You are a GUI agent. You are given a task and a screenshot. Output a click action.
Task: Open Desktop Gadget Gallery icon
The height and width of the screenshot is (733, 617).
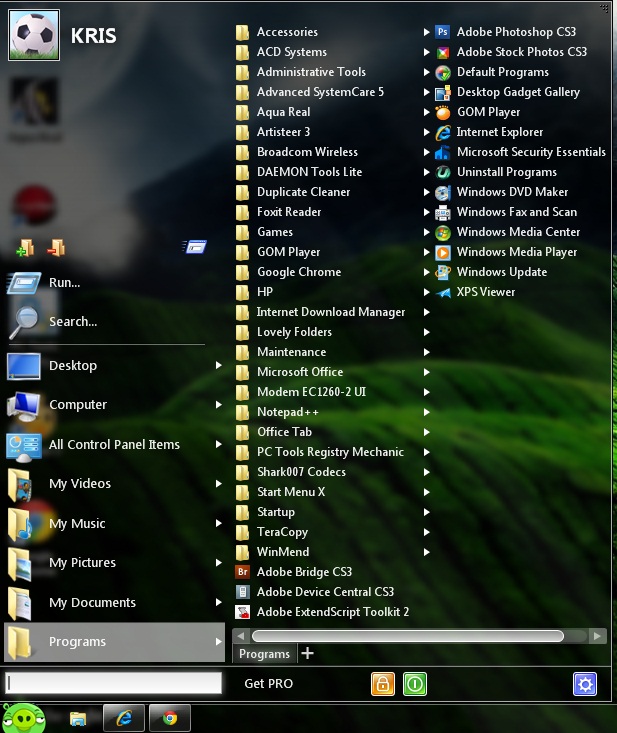[442, 92]
